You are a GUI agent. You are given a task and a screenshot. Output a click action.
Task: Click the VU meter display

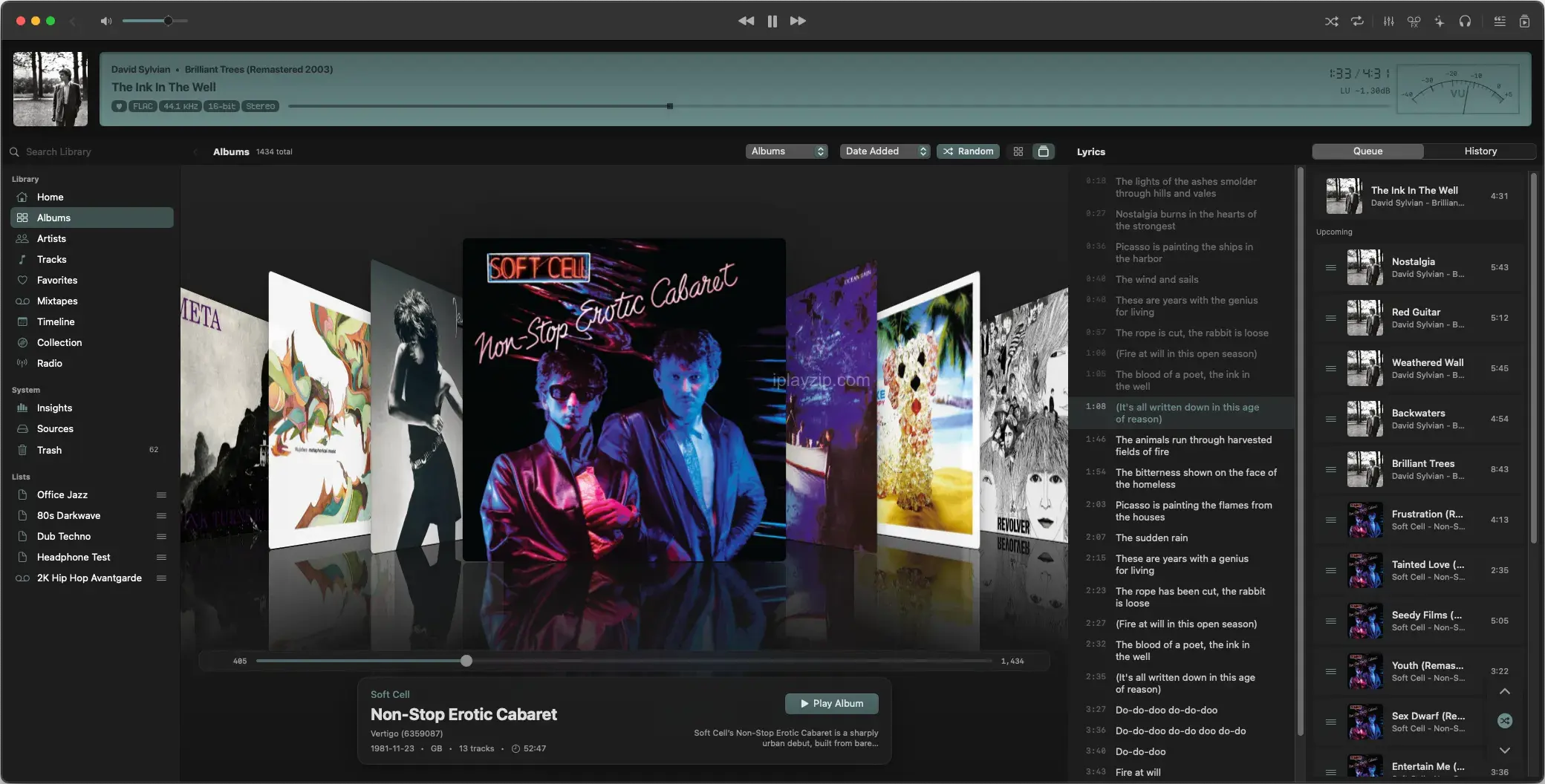[1458, 89]
